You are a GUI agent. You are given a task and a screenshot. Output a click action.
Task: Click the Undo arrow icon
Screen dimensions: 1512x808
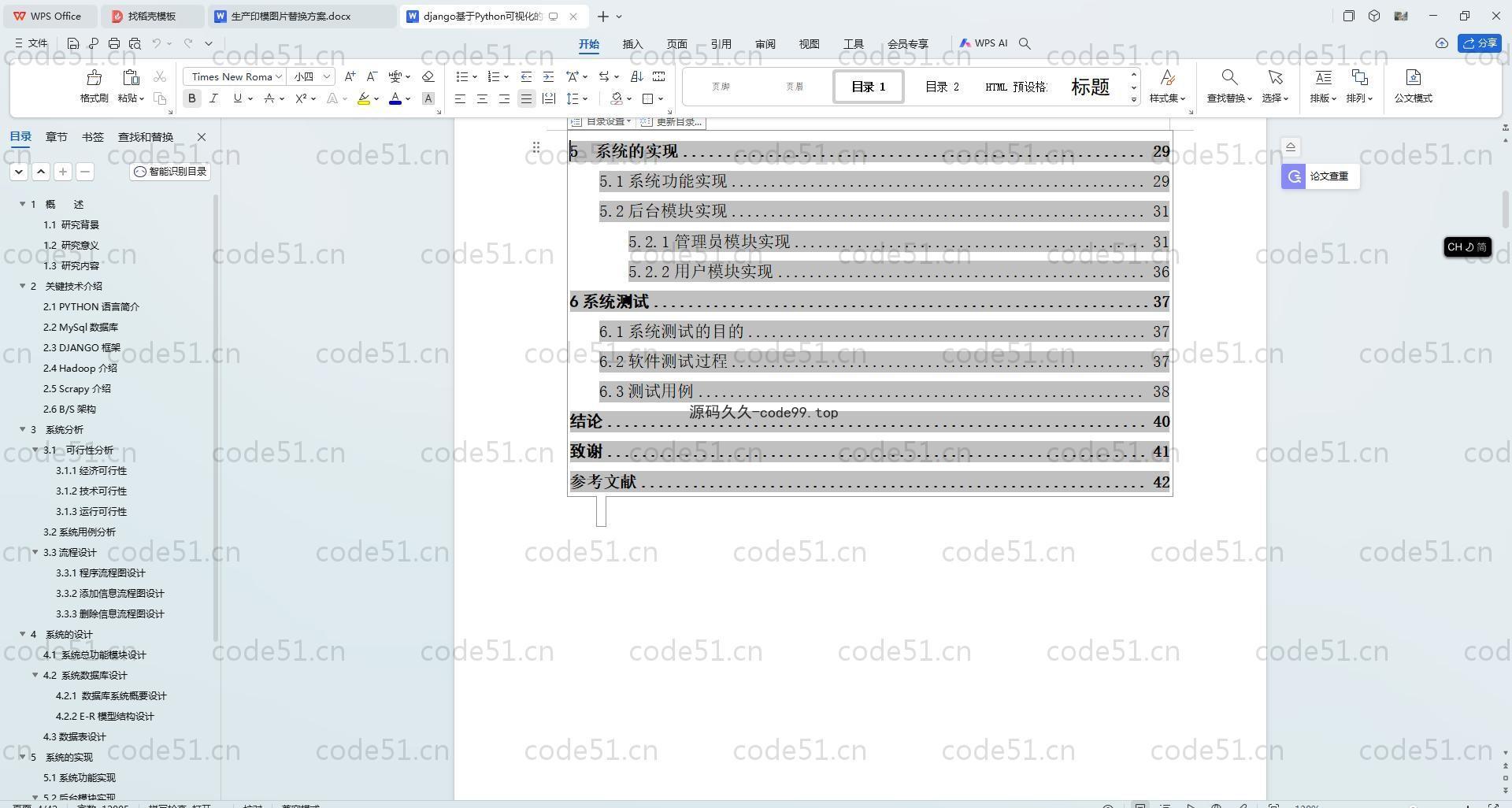point(157,43)
